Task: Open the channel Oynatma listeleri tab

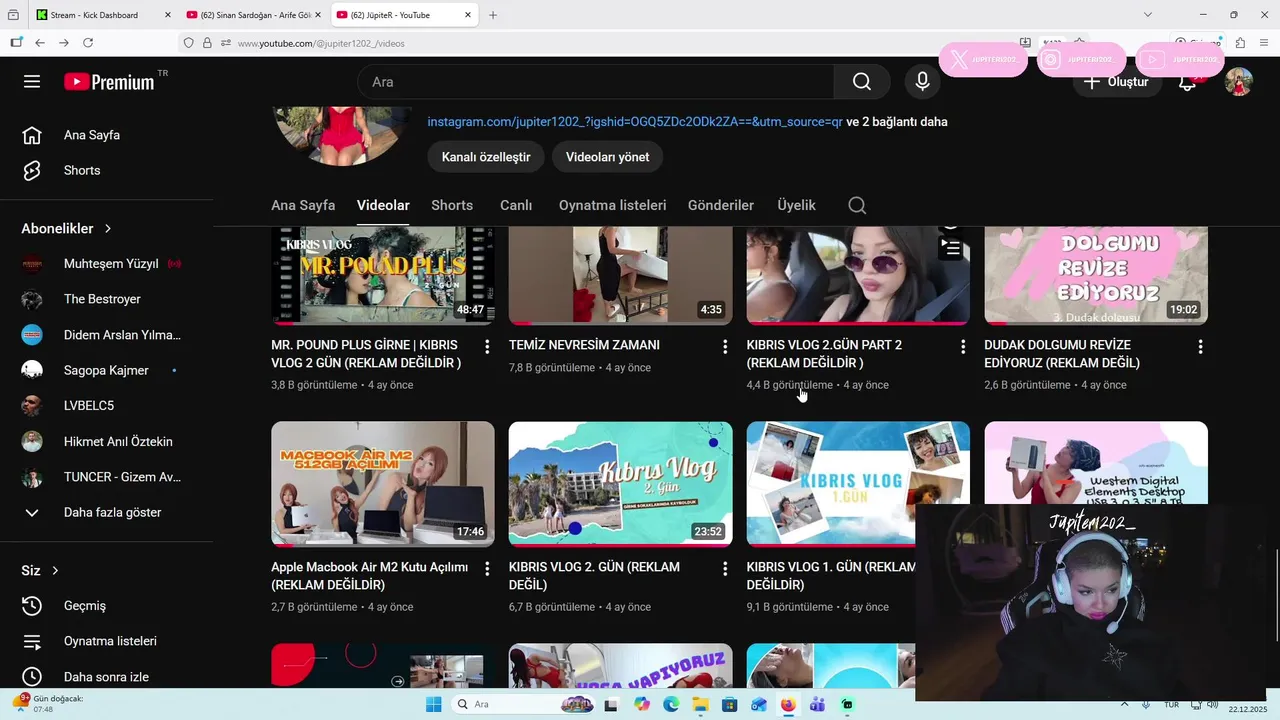Action: coord(612,205)
